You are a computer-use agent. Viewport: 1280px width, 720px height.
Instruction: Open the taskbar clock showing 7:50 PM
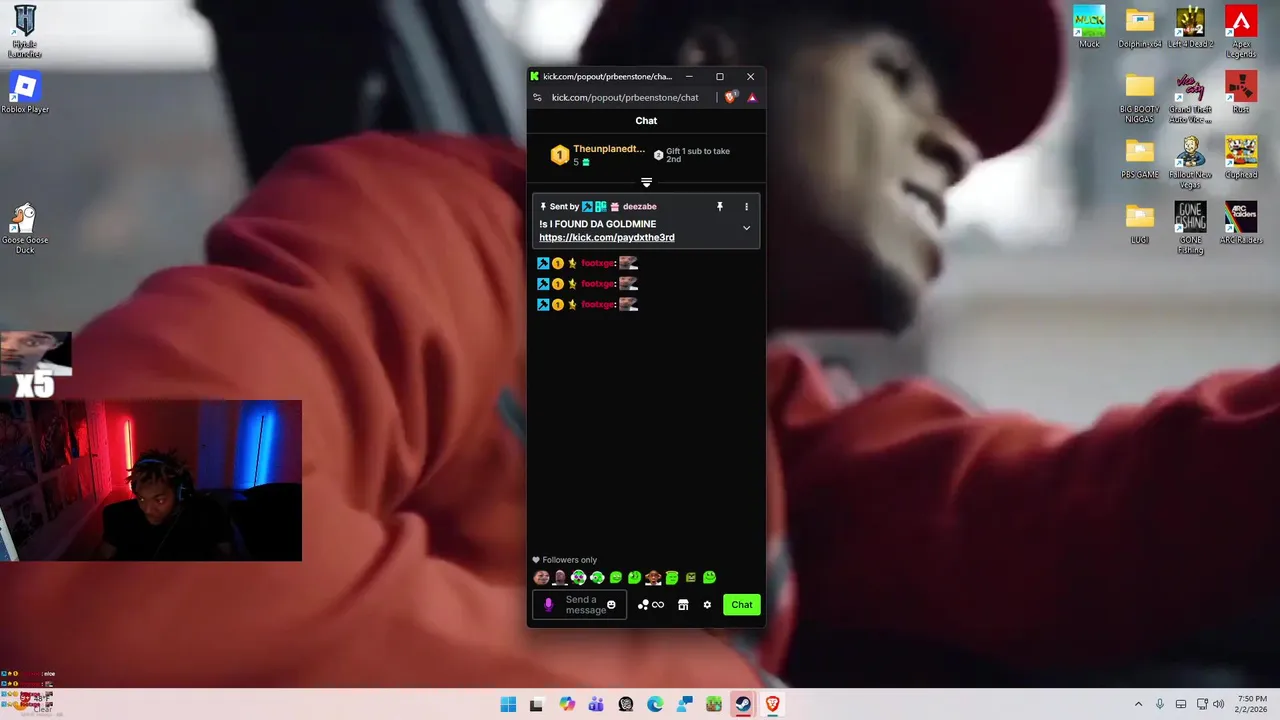pyautogui.click(x=1251, y=704)
